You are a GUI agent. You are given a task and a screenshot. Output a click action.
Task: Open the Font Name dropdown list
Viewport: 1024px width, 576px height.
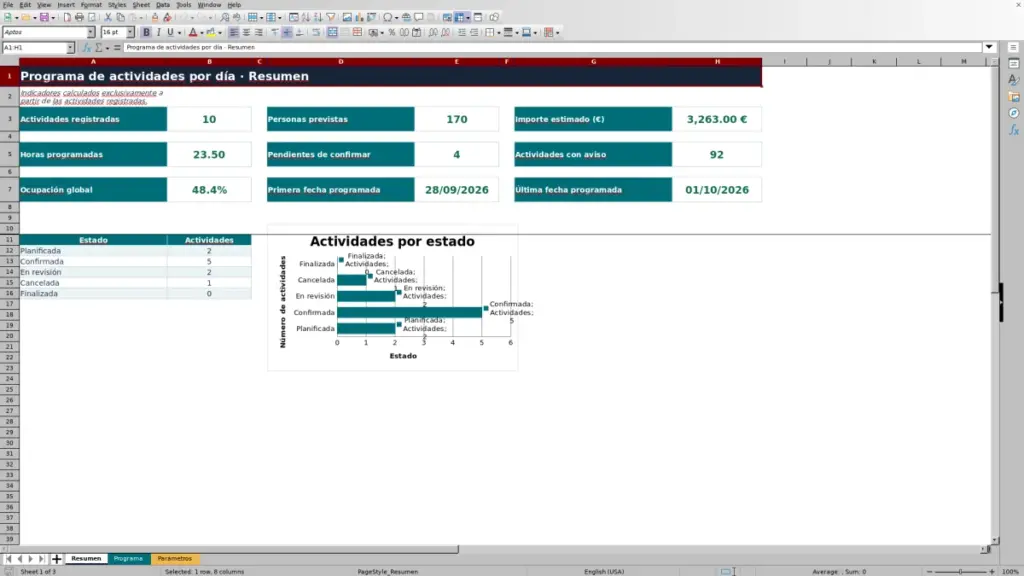click(91, 33)
